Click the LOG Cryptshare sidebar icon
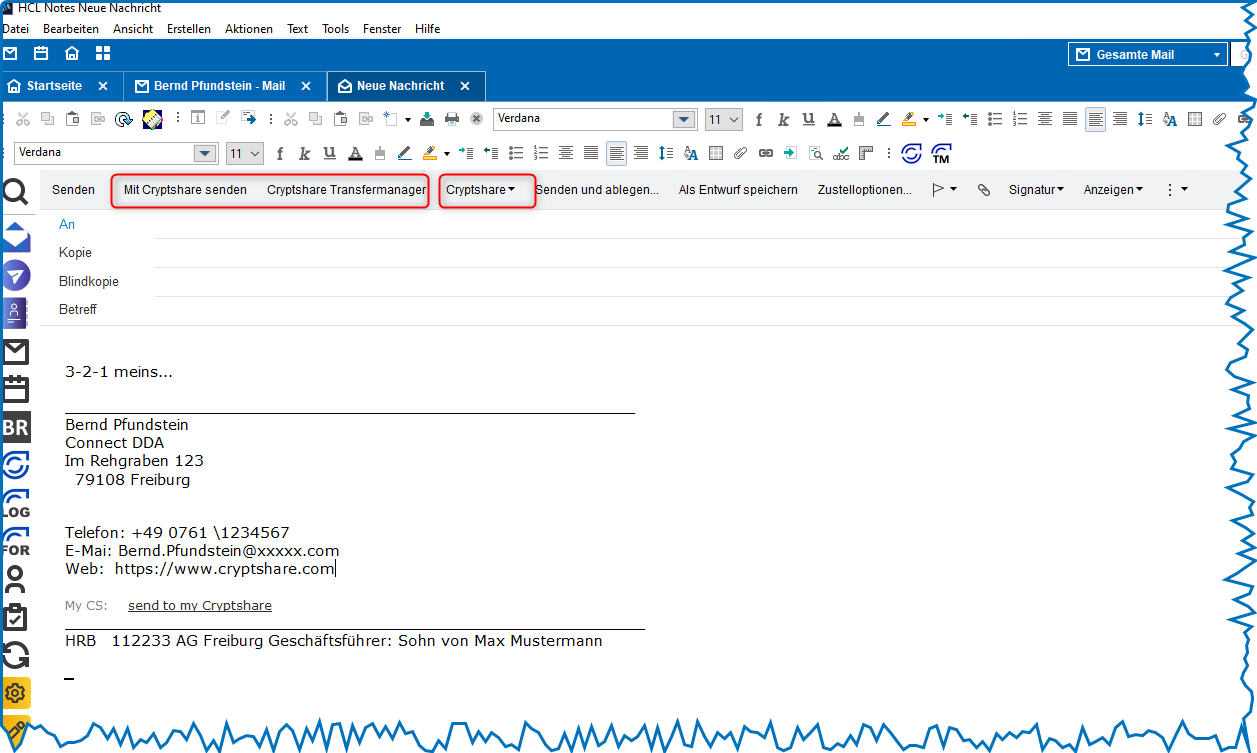 click(16, 504)
